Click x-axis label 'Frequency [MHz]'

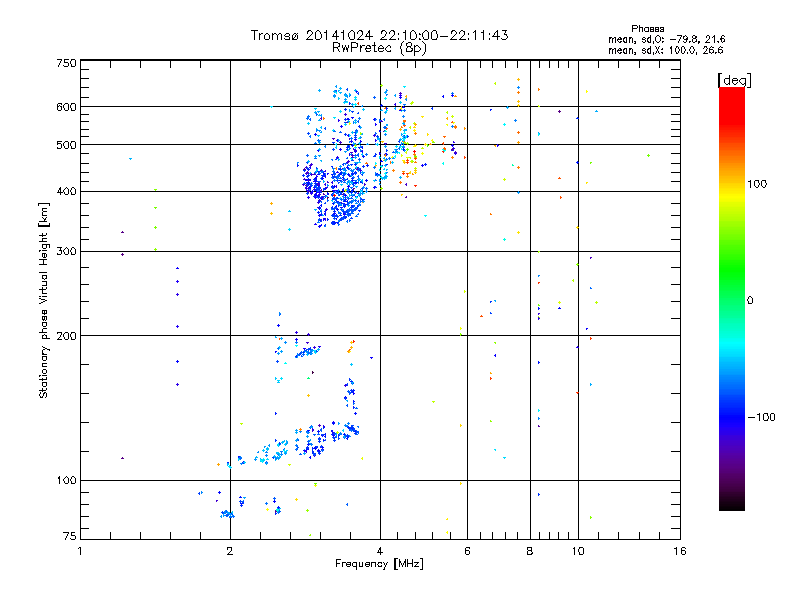pyautogui.click(x=379, y=564)
